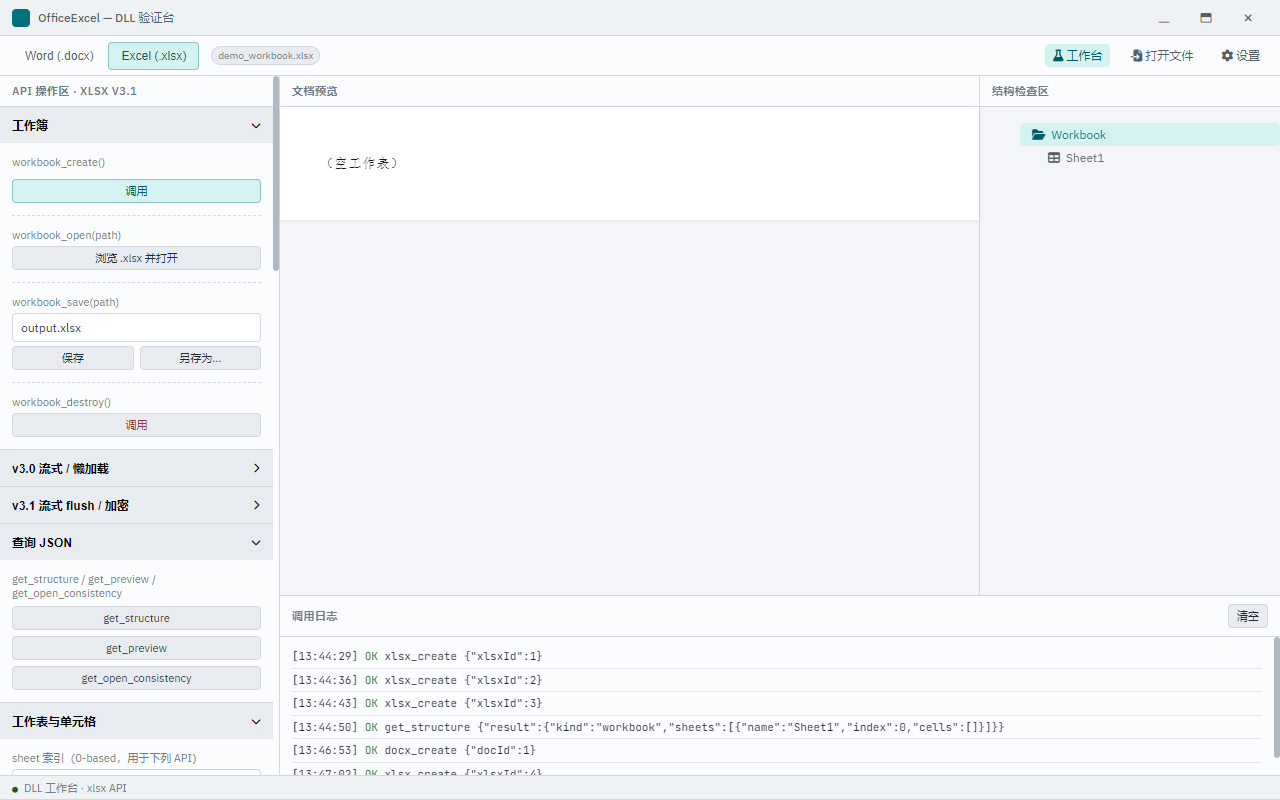Click the workbook_open(path) label
The height and width of the screenshot is (800, 1280).
[x=66, y=235]
